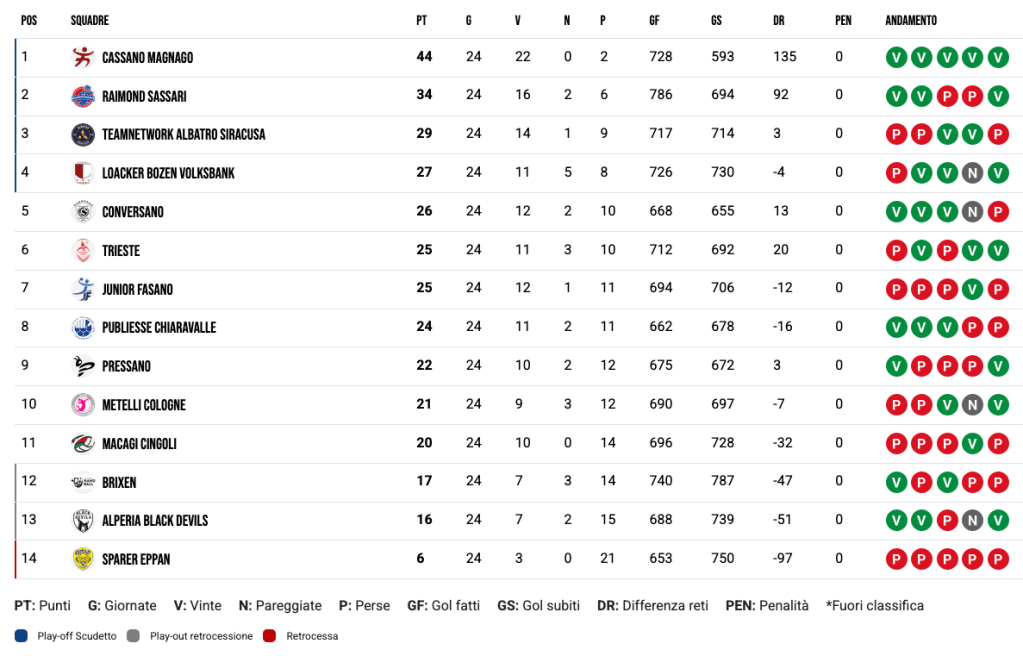Open Alperia Black Devils team page
1023x656 pixels.
pos(155,521)
